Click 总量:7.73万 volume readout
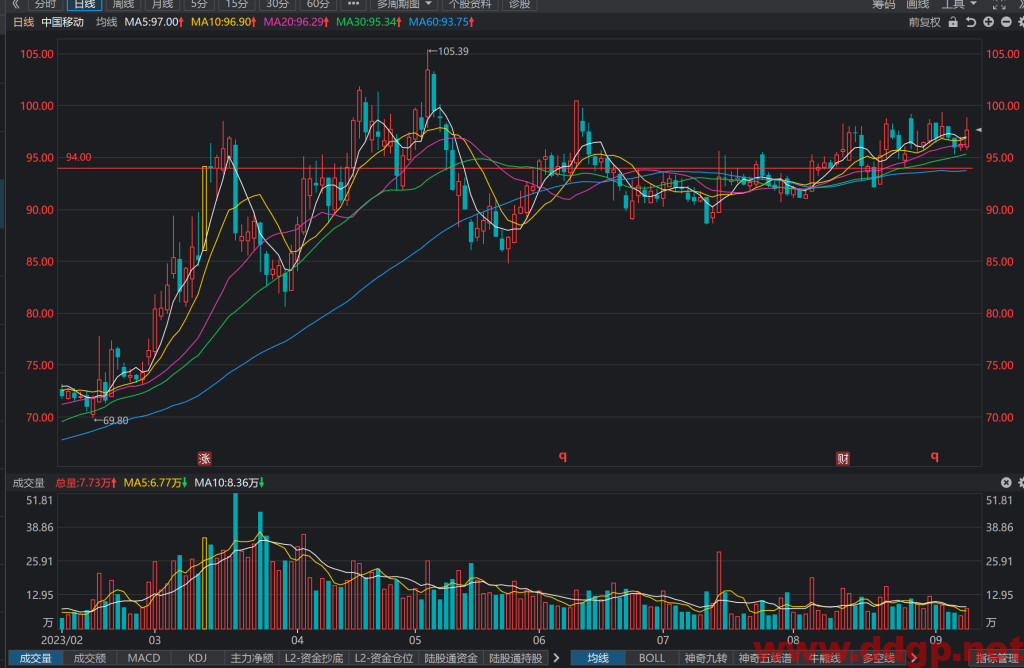1024x668 pixels. coord(86,483)
